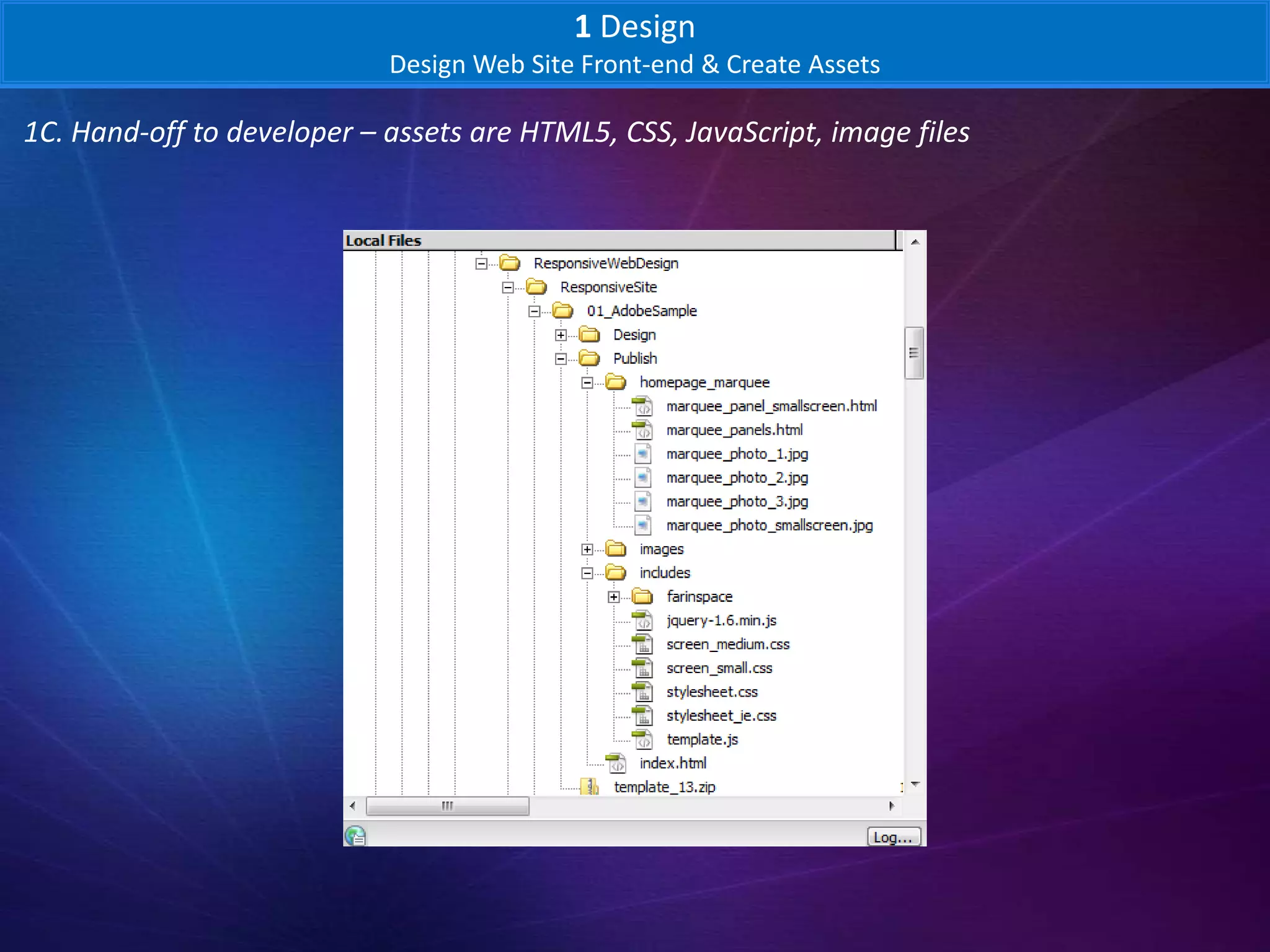This screenshot has height=952, width=1270.
Task: Click the Publish folder icon
Action: (590, 358)
